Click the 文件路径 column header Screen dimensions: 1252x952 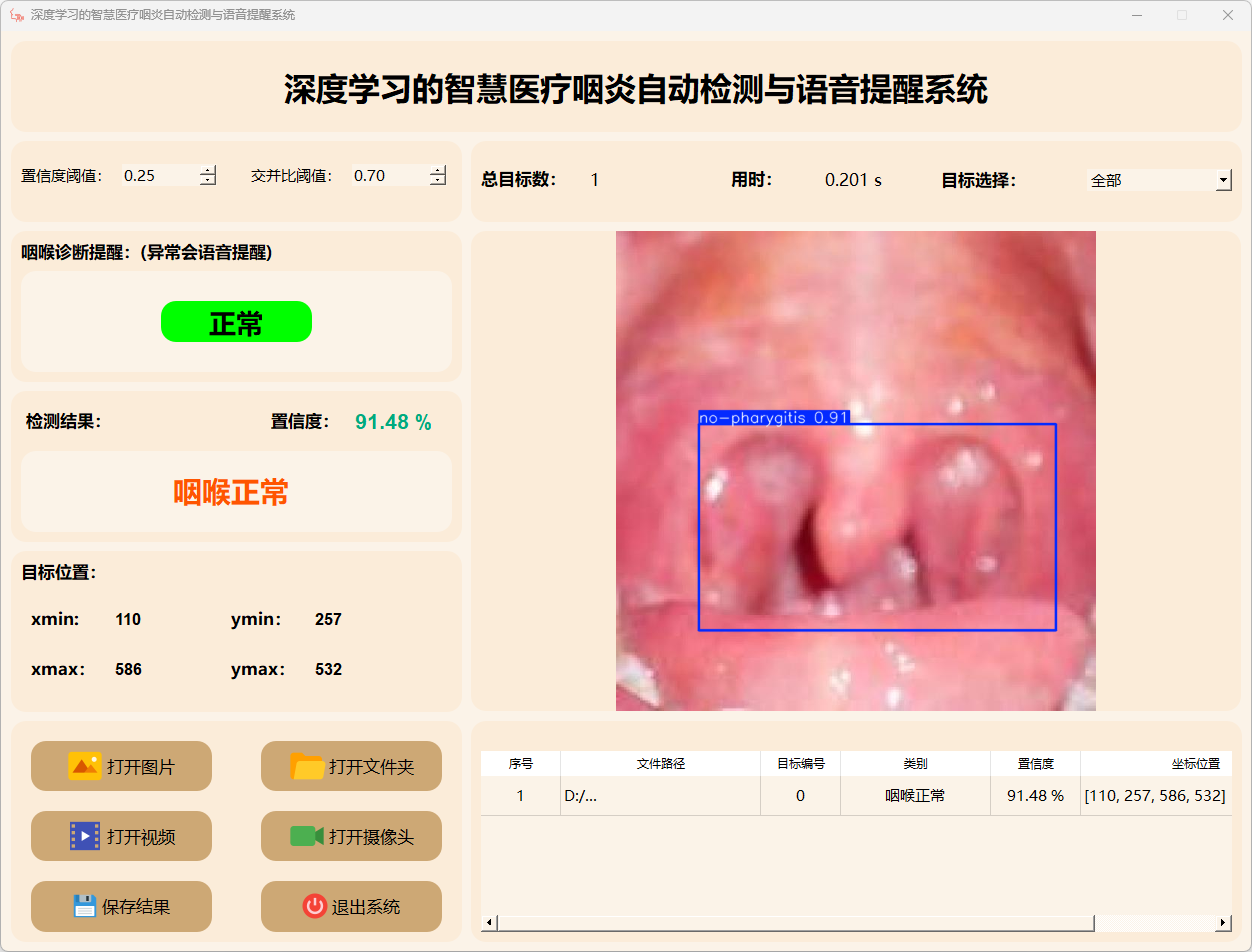coord(660,763)
